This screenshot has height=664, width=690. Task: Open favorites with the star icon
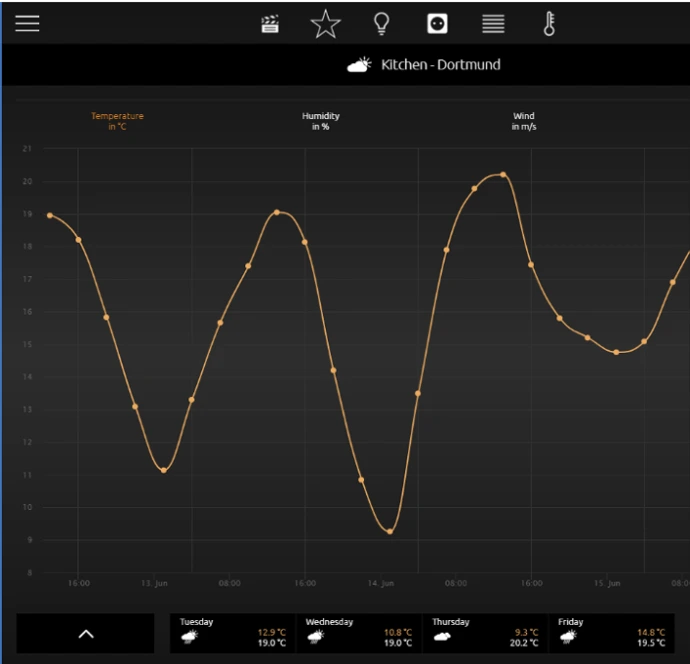pos(325,24)
